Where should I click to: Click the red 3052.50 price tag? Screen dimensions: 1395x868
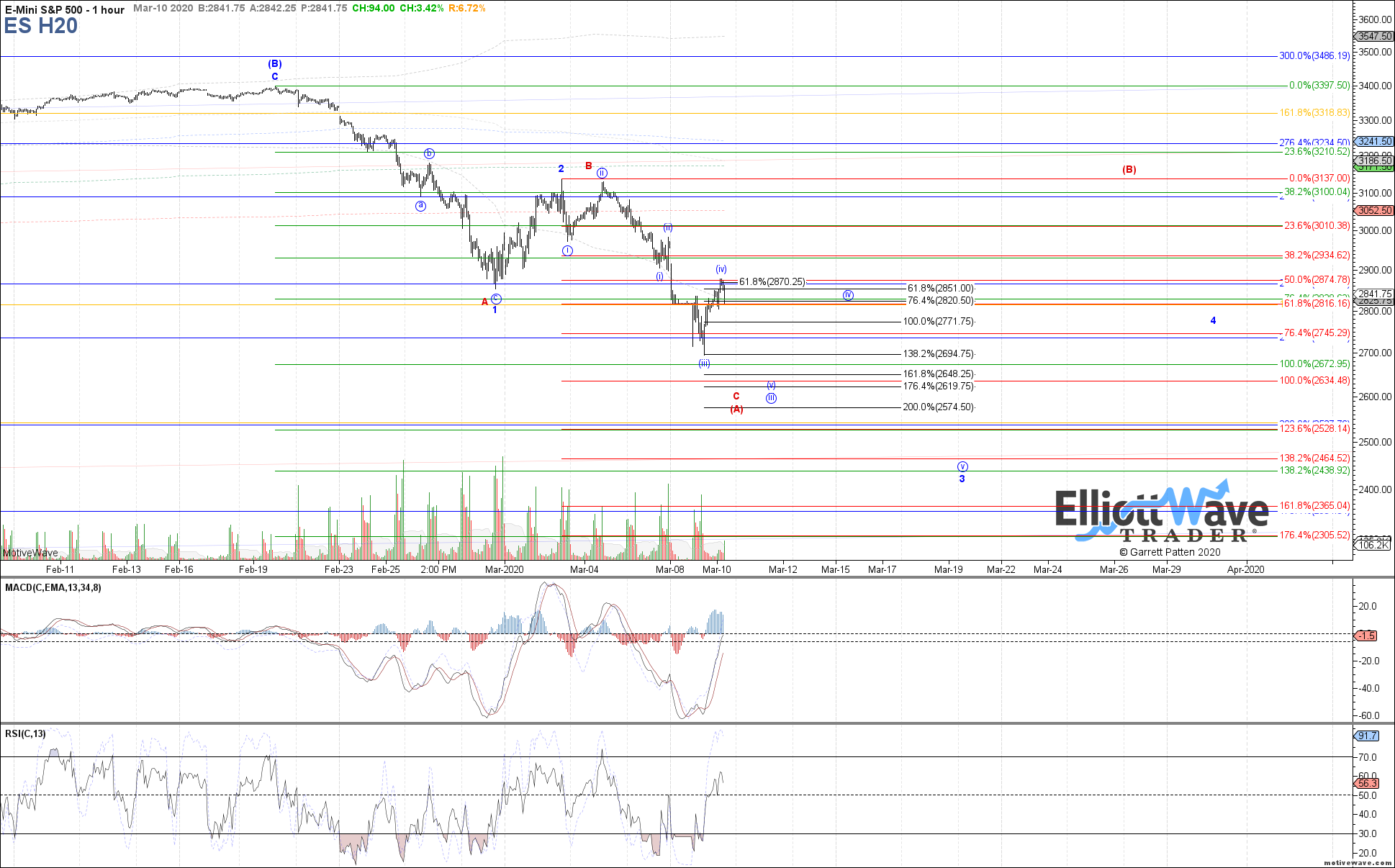1374,211
